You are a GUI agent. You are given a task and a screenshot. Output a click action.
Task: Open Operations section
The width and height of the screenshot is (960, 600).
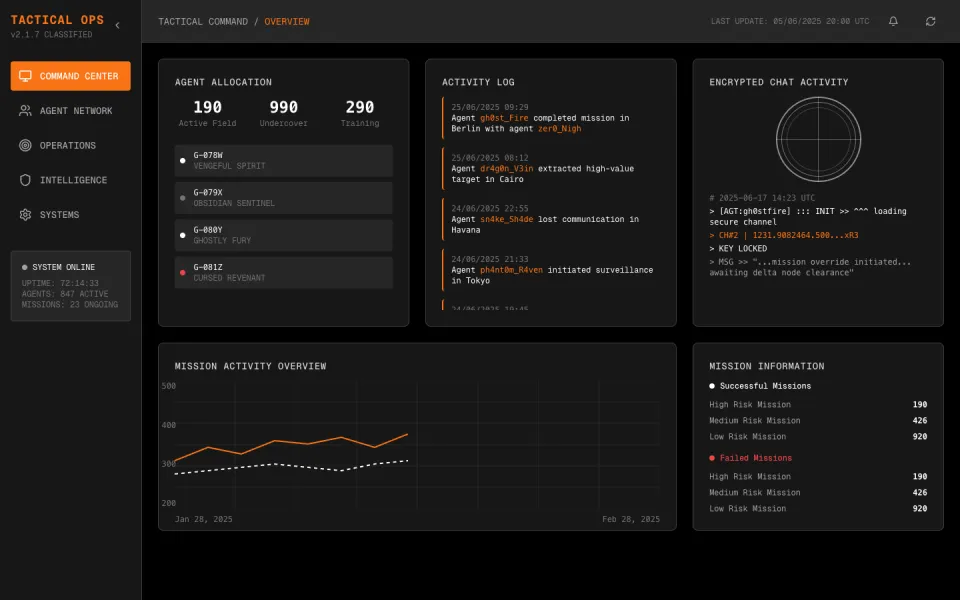tap(70, 145)
